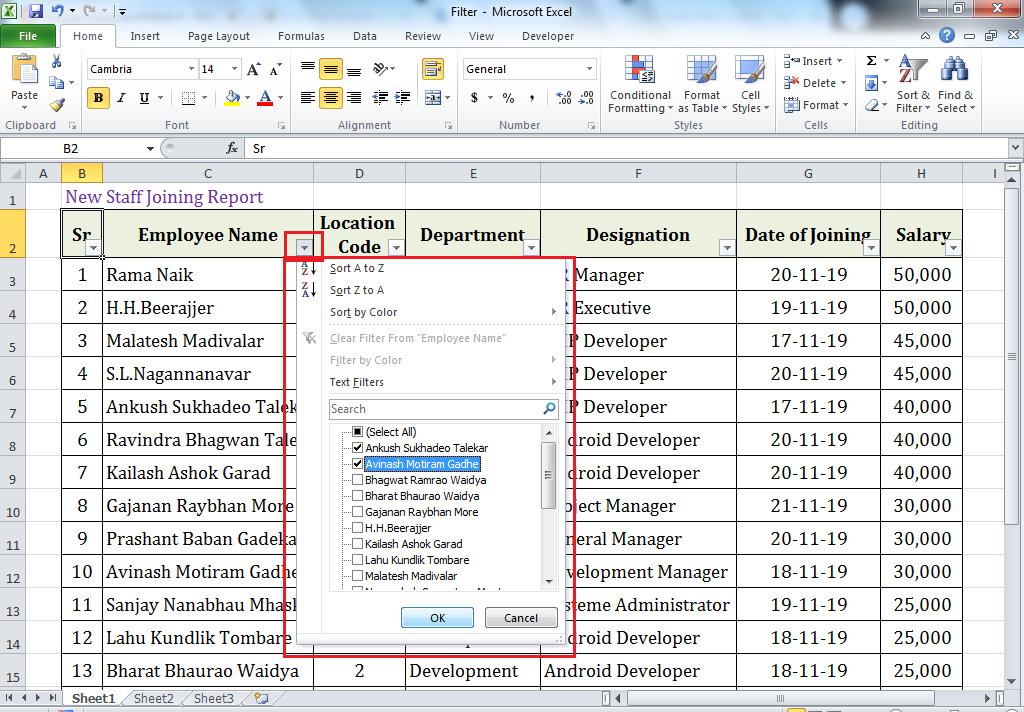Click the Decrease Font Size icon

pyautogui.click(x=276, y=69)
